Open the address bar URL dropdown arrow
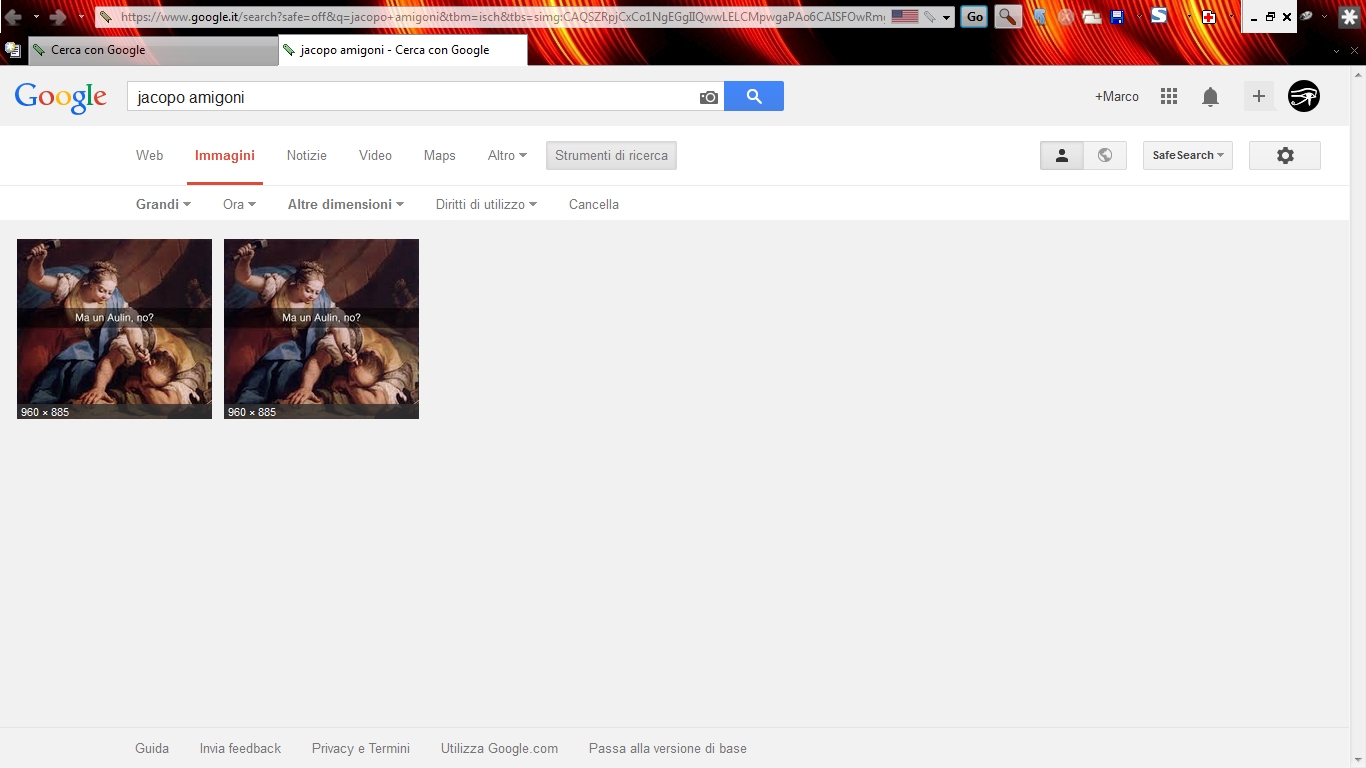 click(x=947, y=17)
